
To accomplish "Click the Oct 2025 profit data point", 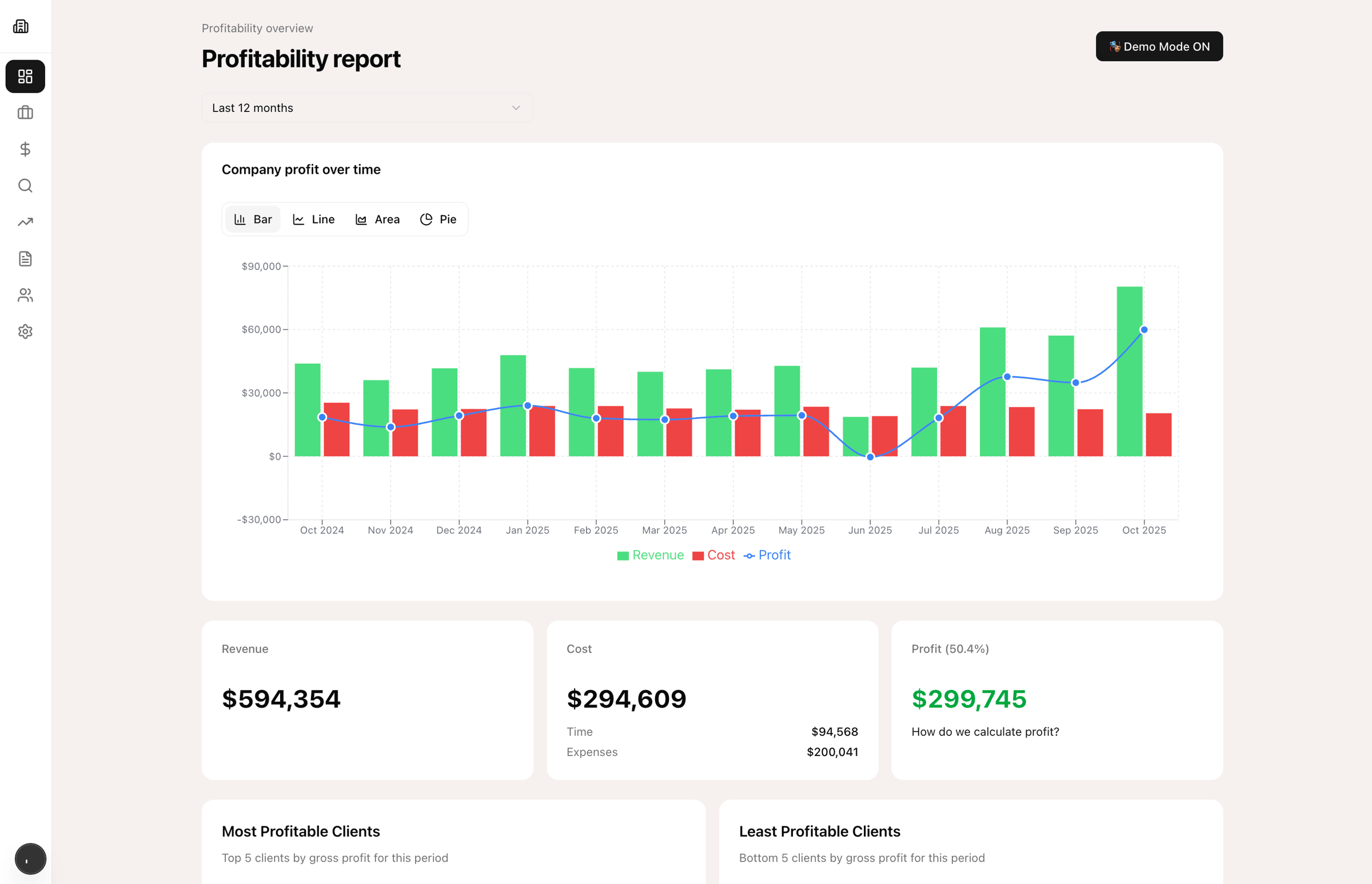I will [1143, 330].
